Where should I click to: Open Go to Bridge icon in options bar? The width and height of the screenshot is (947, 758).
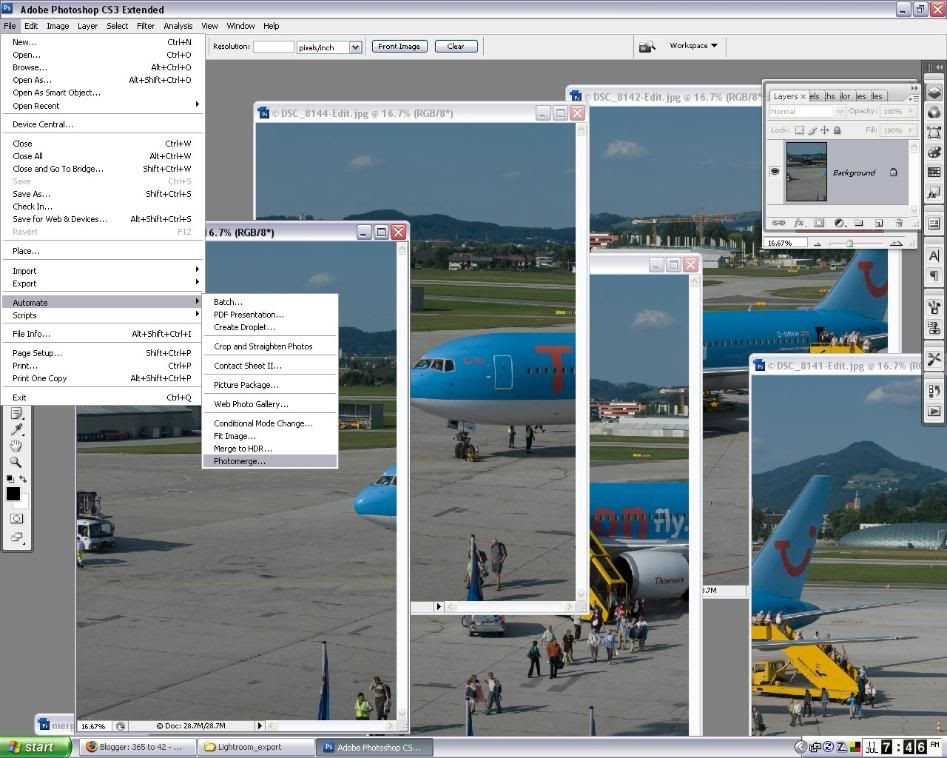[647, 47]
